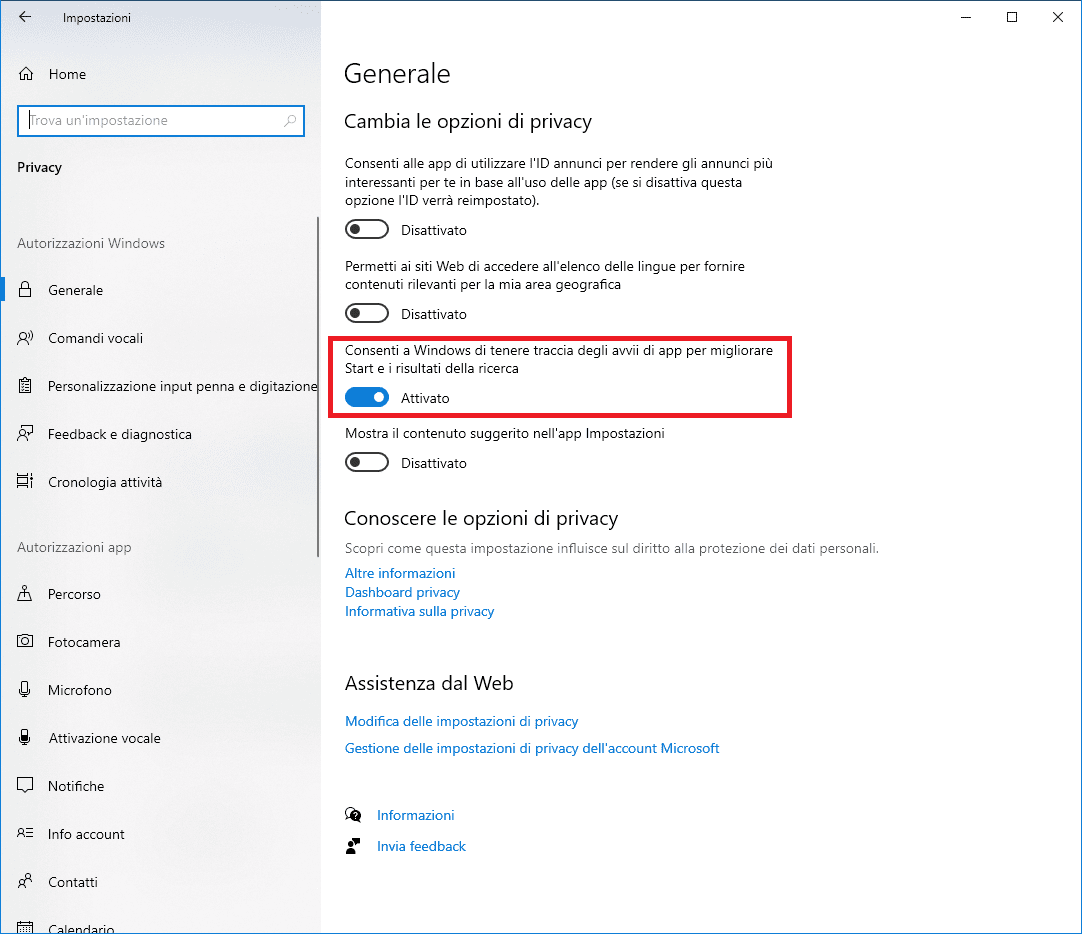The width and height of the screenshot is (1082, 934).
Task: Click the Informativa sulla privacy link
Action: [419, 611]
